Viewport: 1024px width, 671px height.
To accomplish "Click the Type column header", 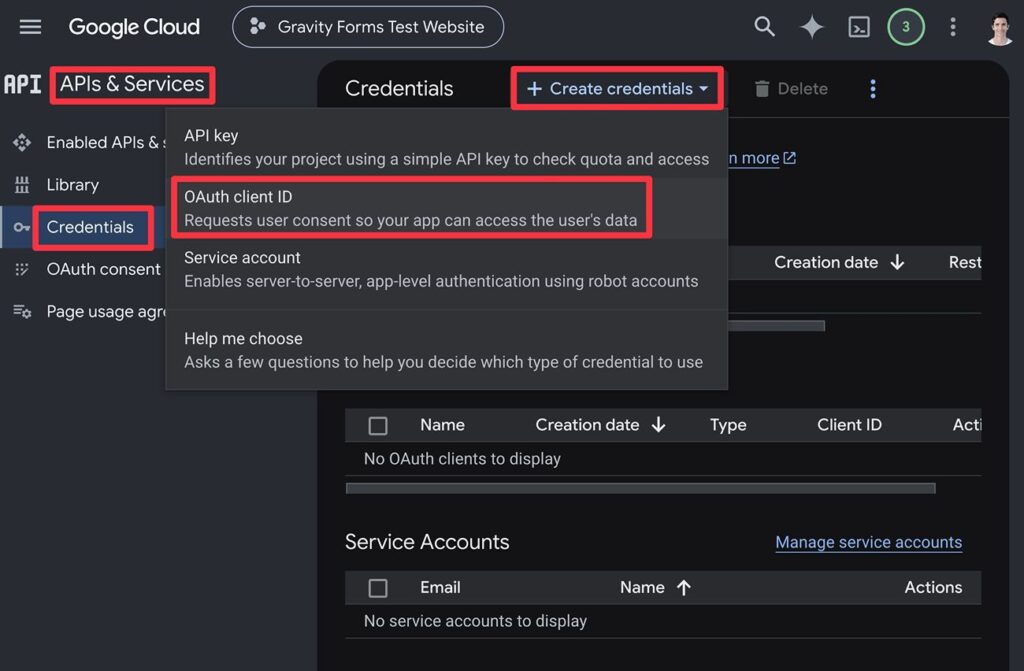I will click(728, 425).
